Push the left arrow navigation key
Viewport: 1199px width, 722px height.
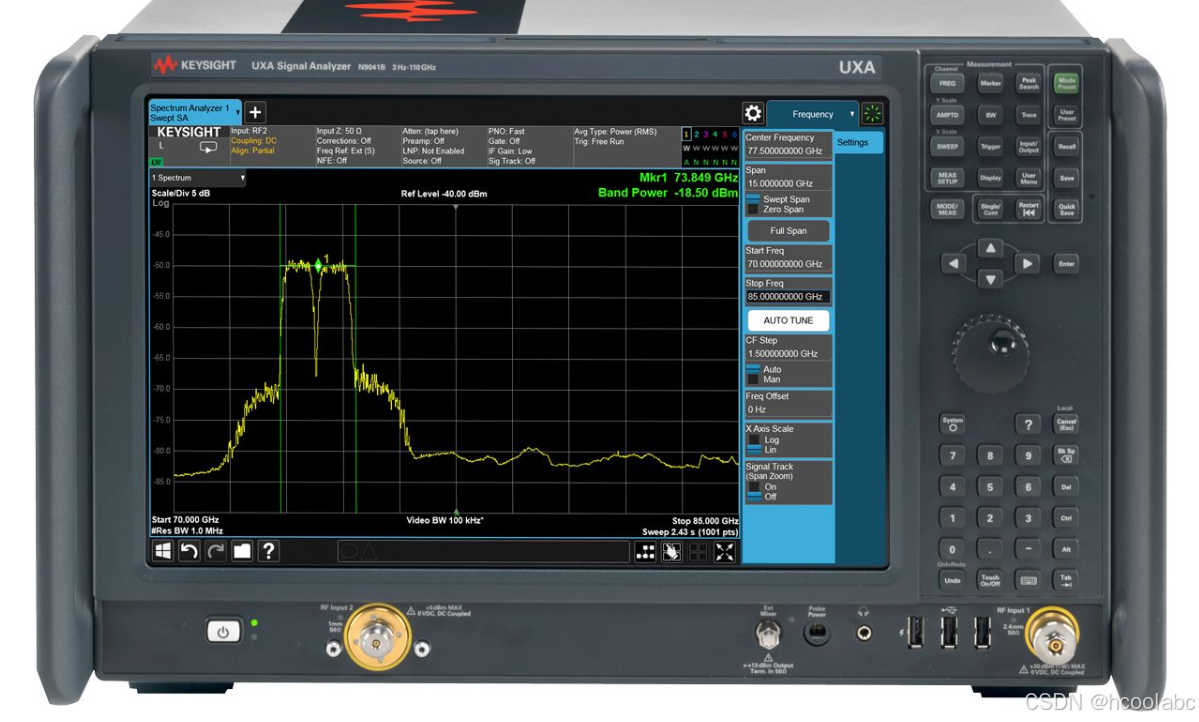[x=954, y=264]
